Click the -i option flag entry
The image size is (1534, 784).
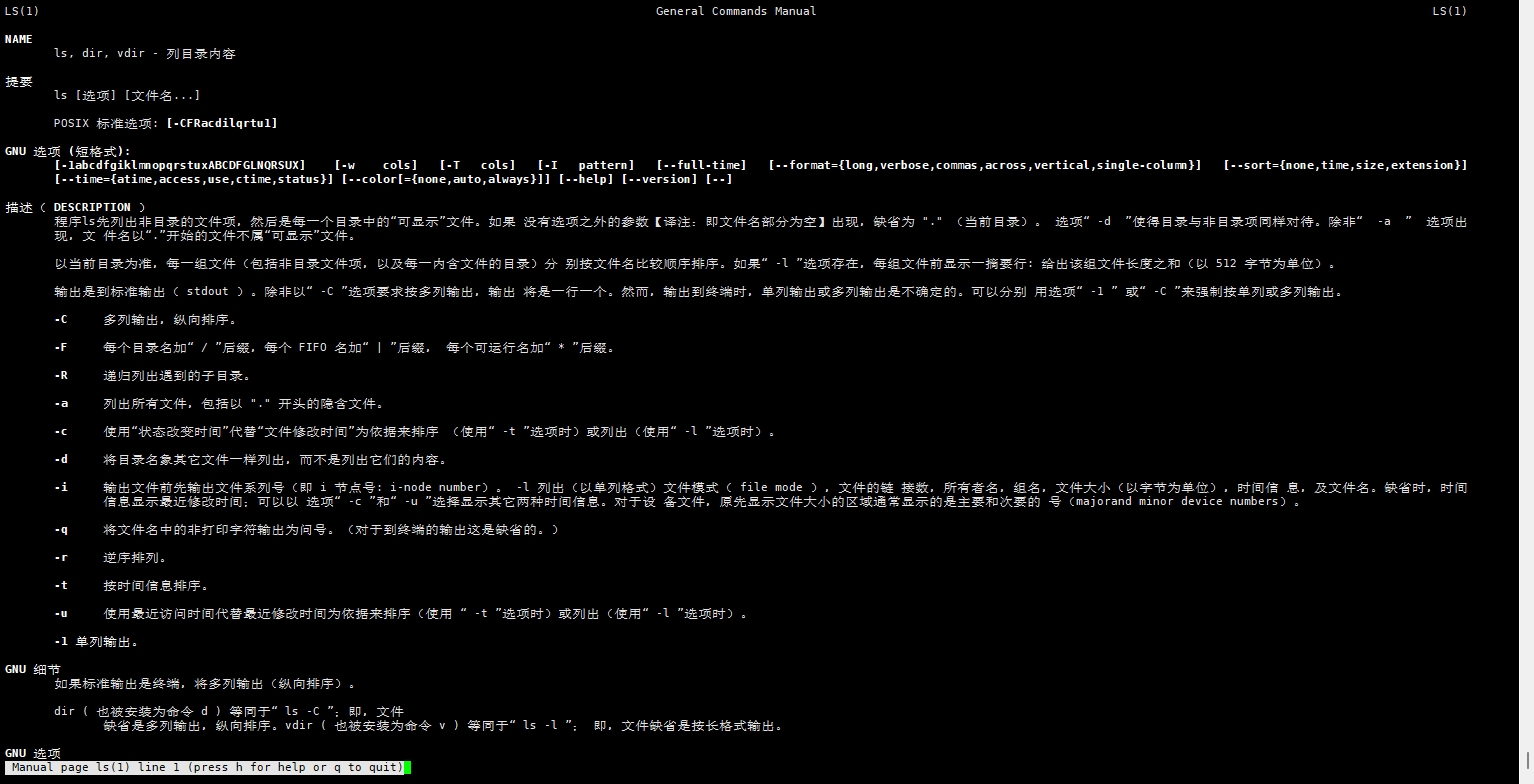coord(61,488)
